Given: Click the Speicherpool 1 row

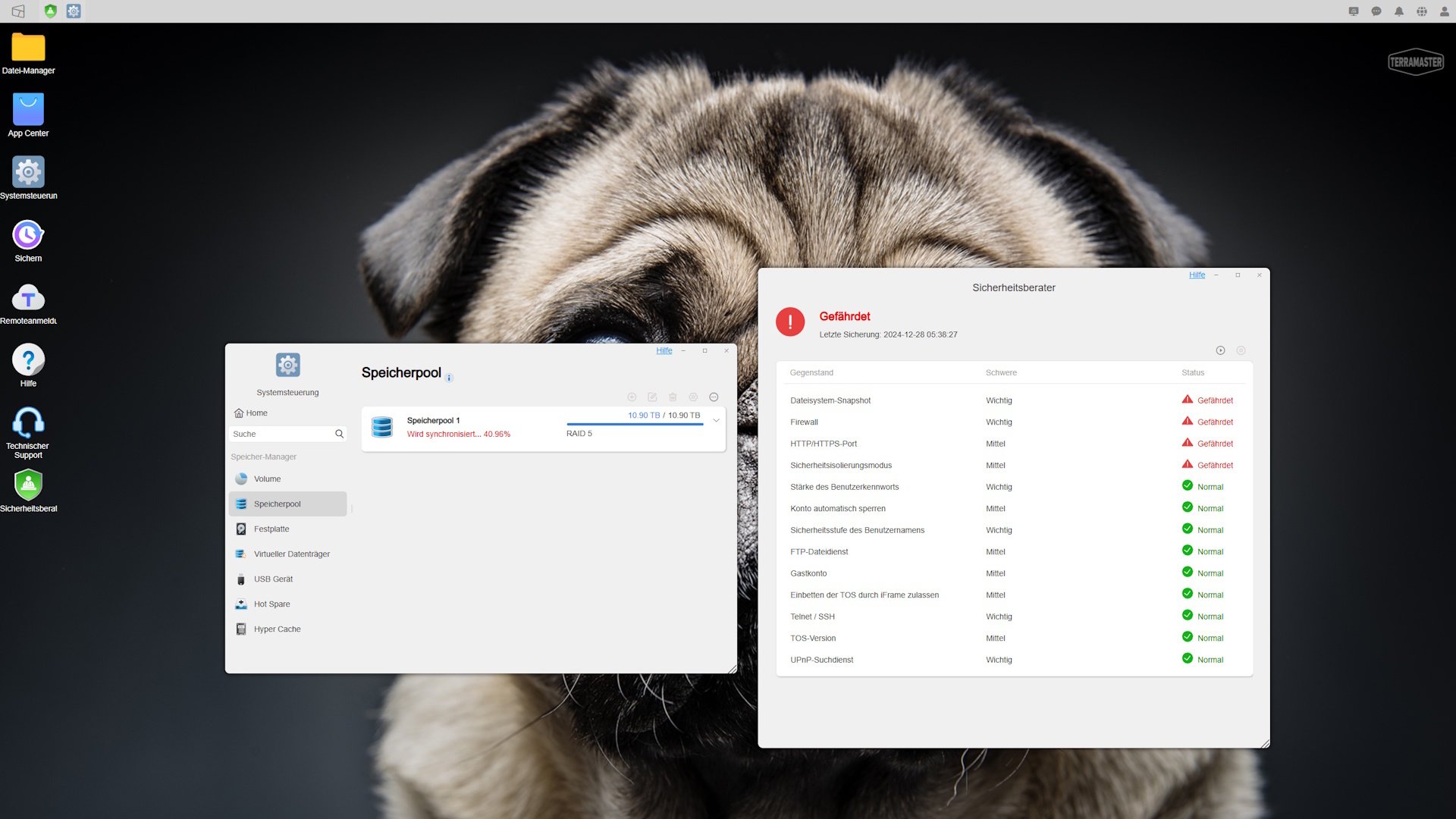Looking at the screenshot, I should pos(543,429).
